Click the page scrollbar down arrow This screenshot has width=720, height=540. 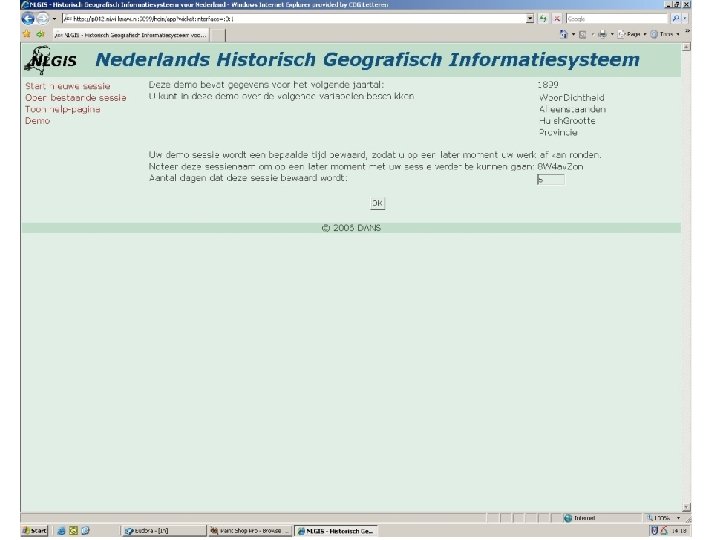click(x=686, y=507)
